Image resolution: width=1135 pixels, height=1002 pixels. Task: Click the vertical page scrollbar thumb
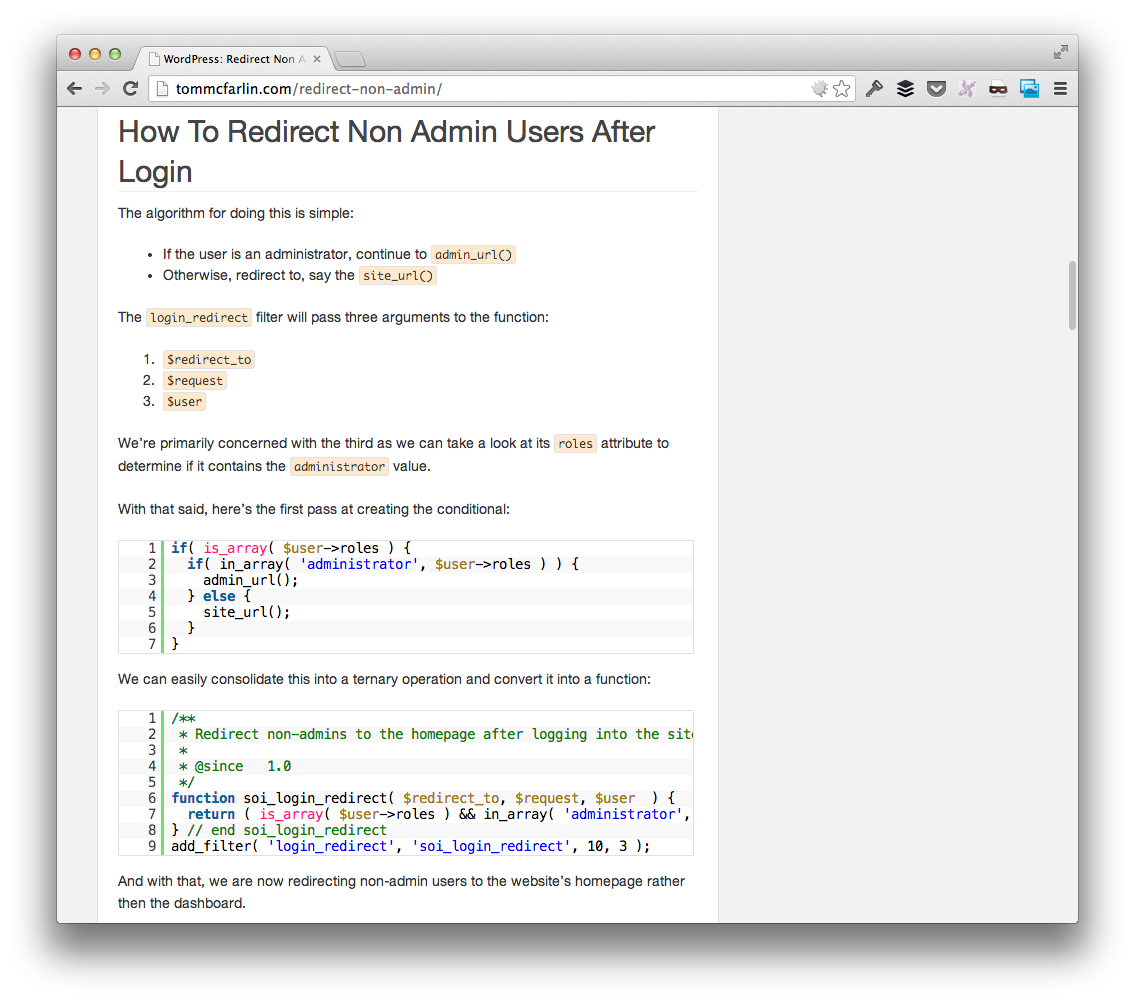tap(1072, 295)
